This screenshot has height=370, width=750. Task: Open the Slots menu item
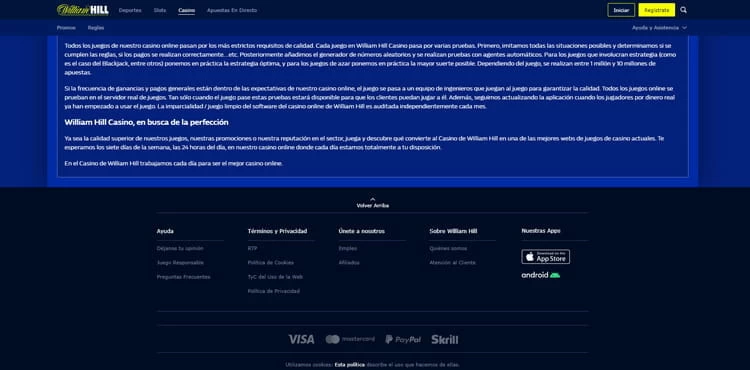(160, 10)
